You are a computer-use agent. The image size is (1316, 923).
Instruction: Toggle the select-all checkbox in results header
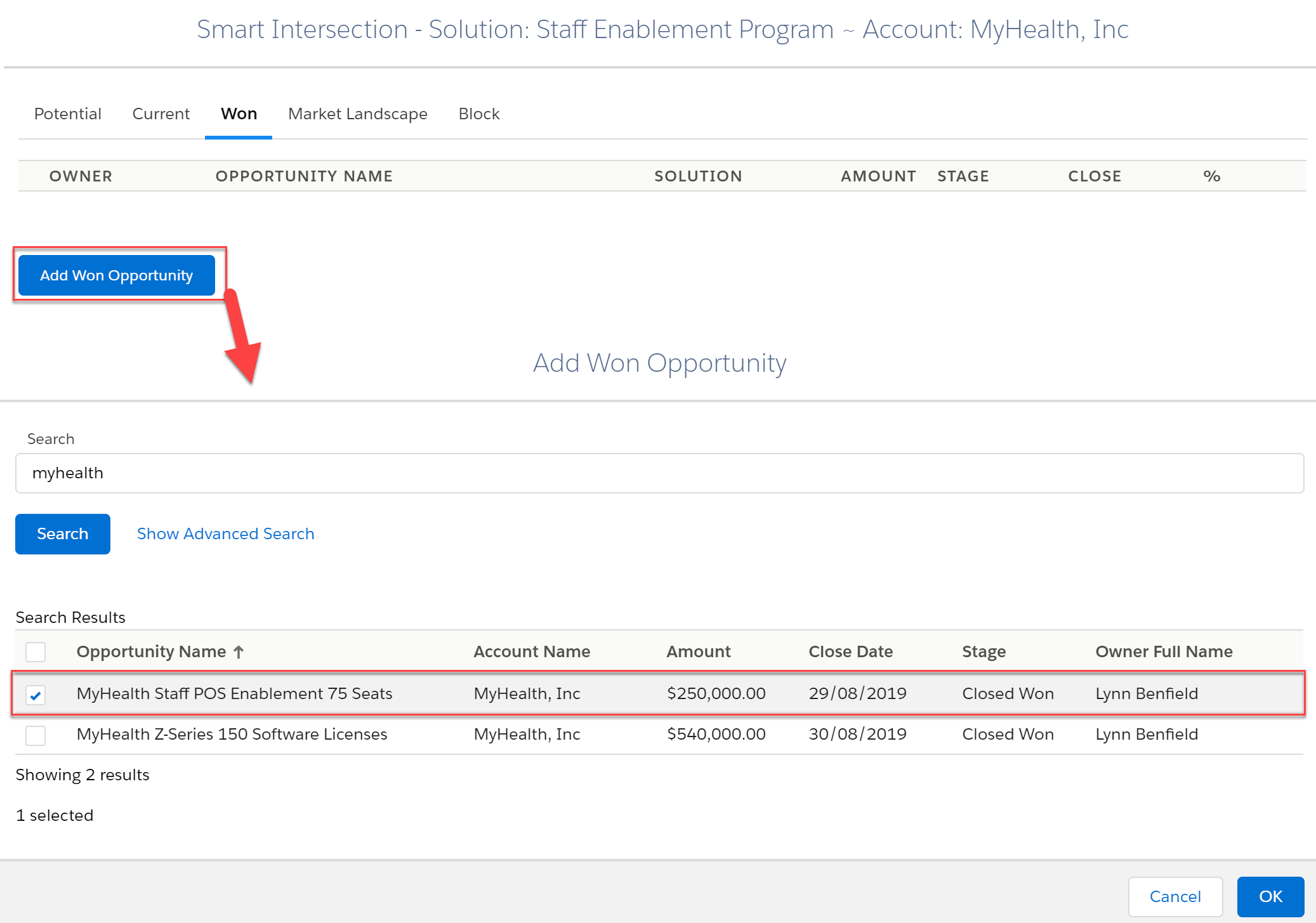click(36, 651)
